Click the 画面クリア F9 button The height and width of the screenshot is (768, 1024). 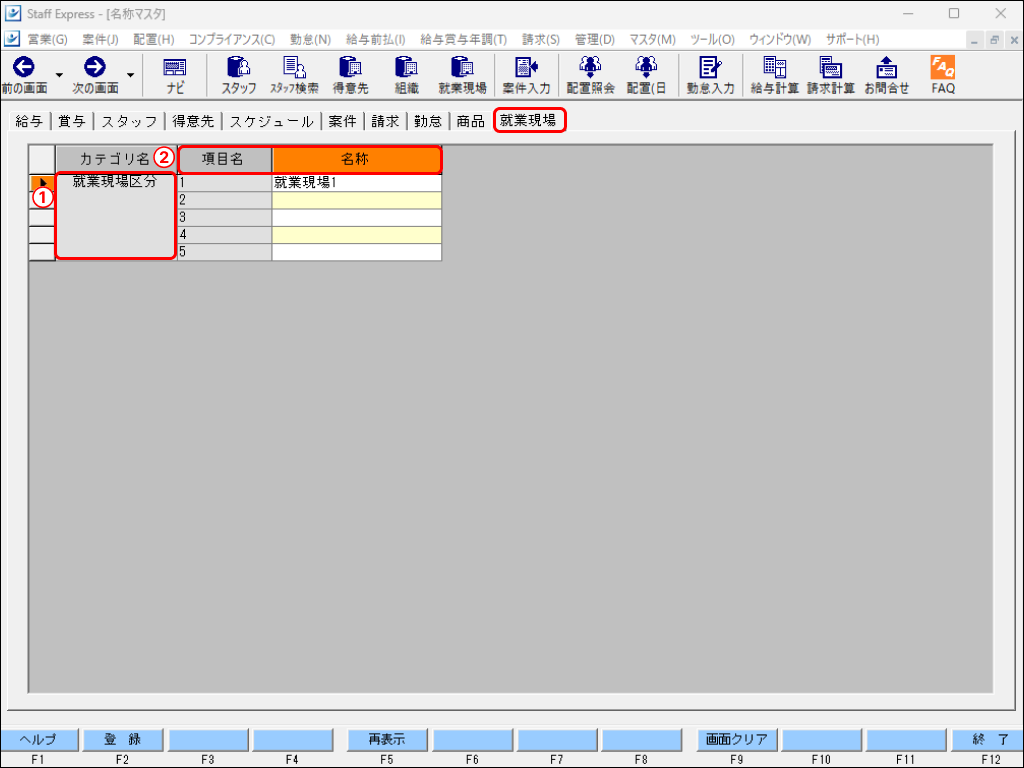point(737,739)
